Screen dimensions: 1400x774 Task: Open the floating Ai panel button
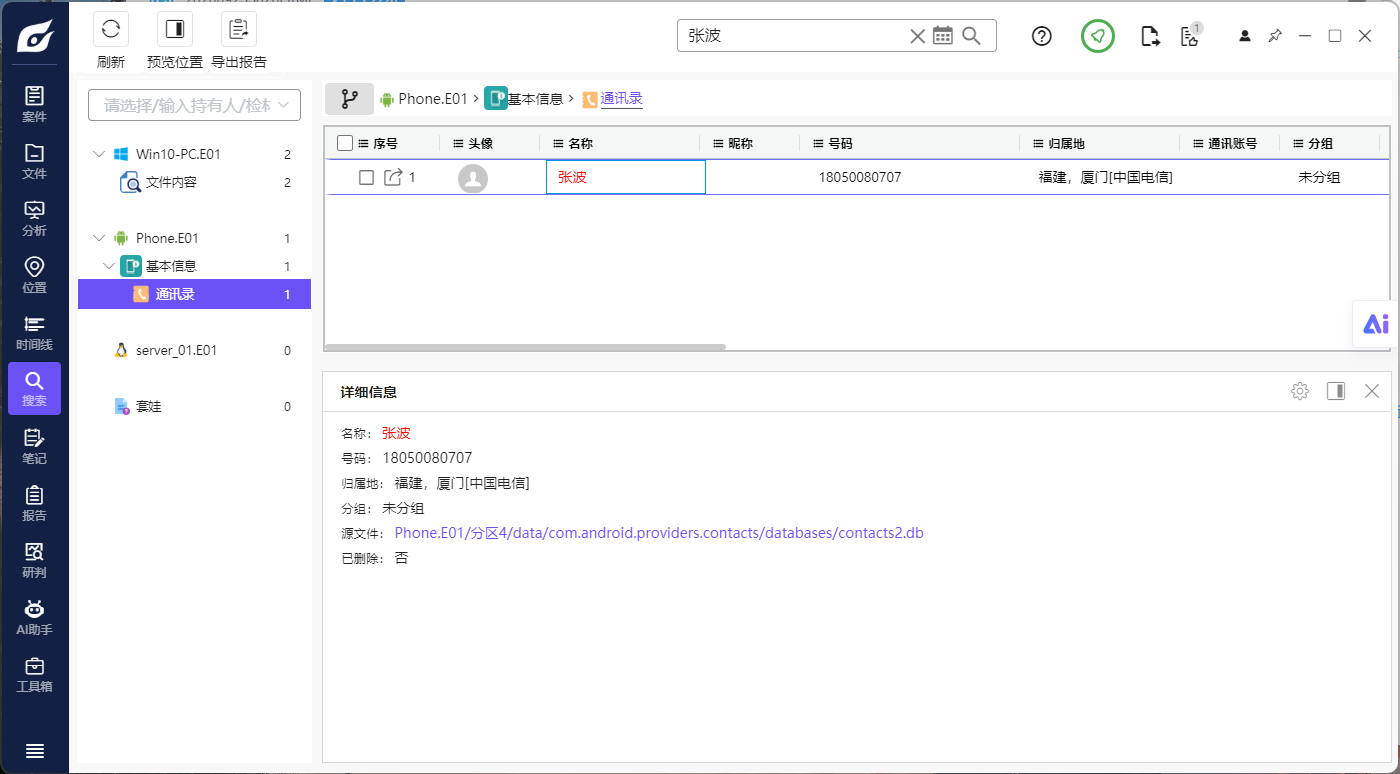point(1376,324)
